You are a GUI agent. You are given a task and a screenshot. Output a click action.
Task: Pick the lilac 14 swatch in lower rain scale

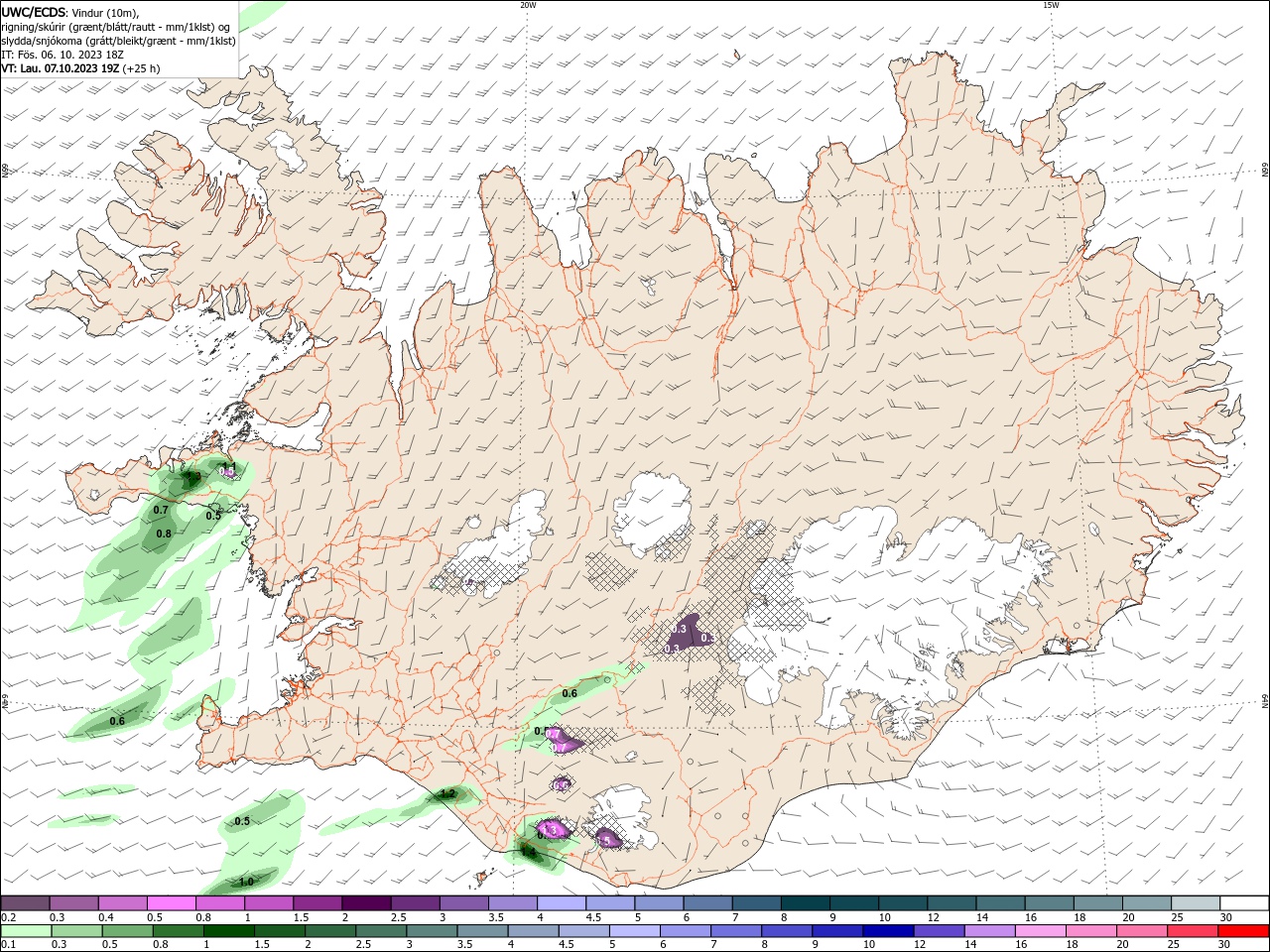click(x=988, y=931)
